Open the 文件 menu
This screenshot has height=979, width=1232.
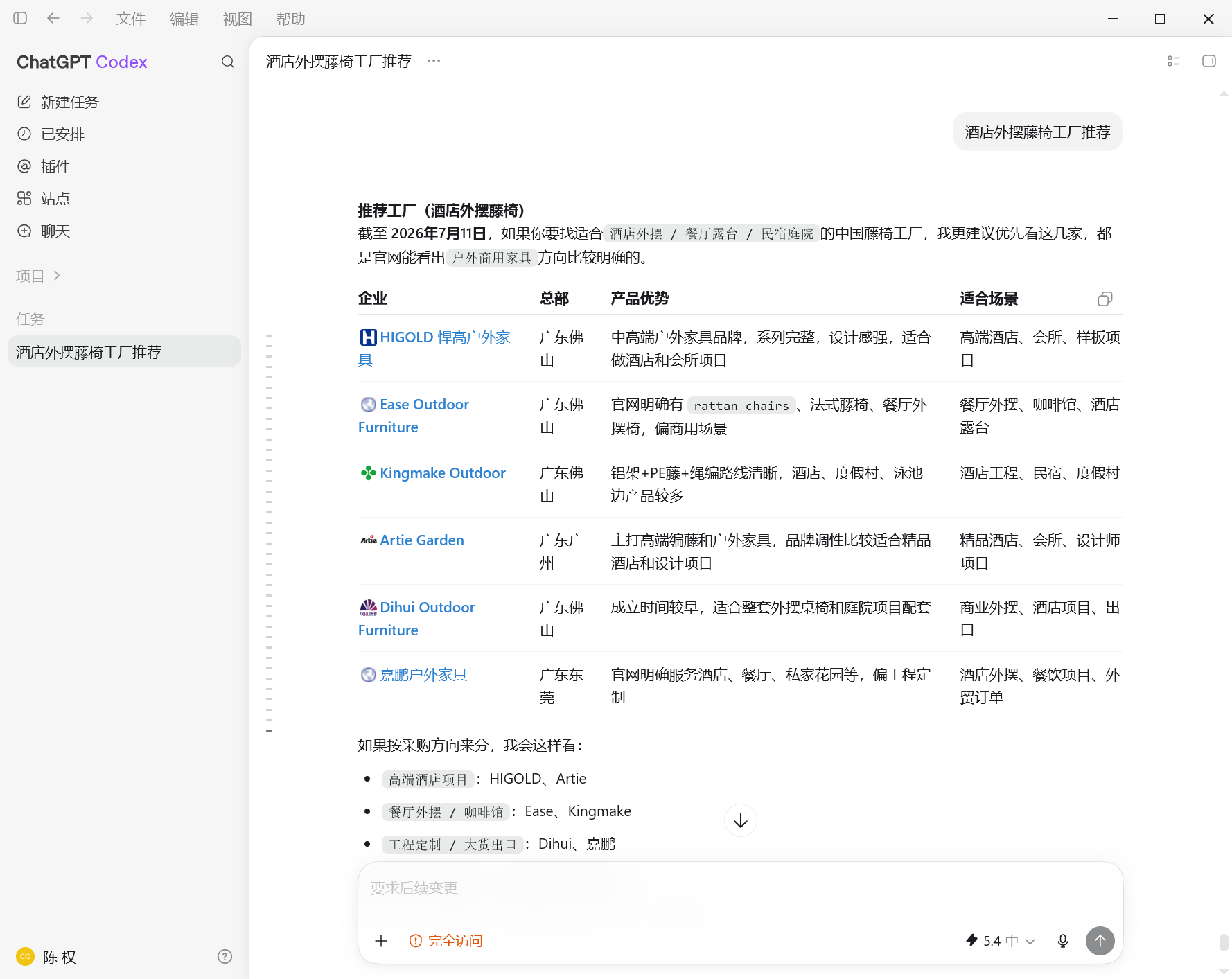coord(131,19)
